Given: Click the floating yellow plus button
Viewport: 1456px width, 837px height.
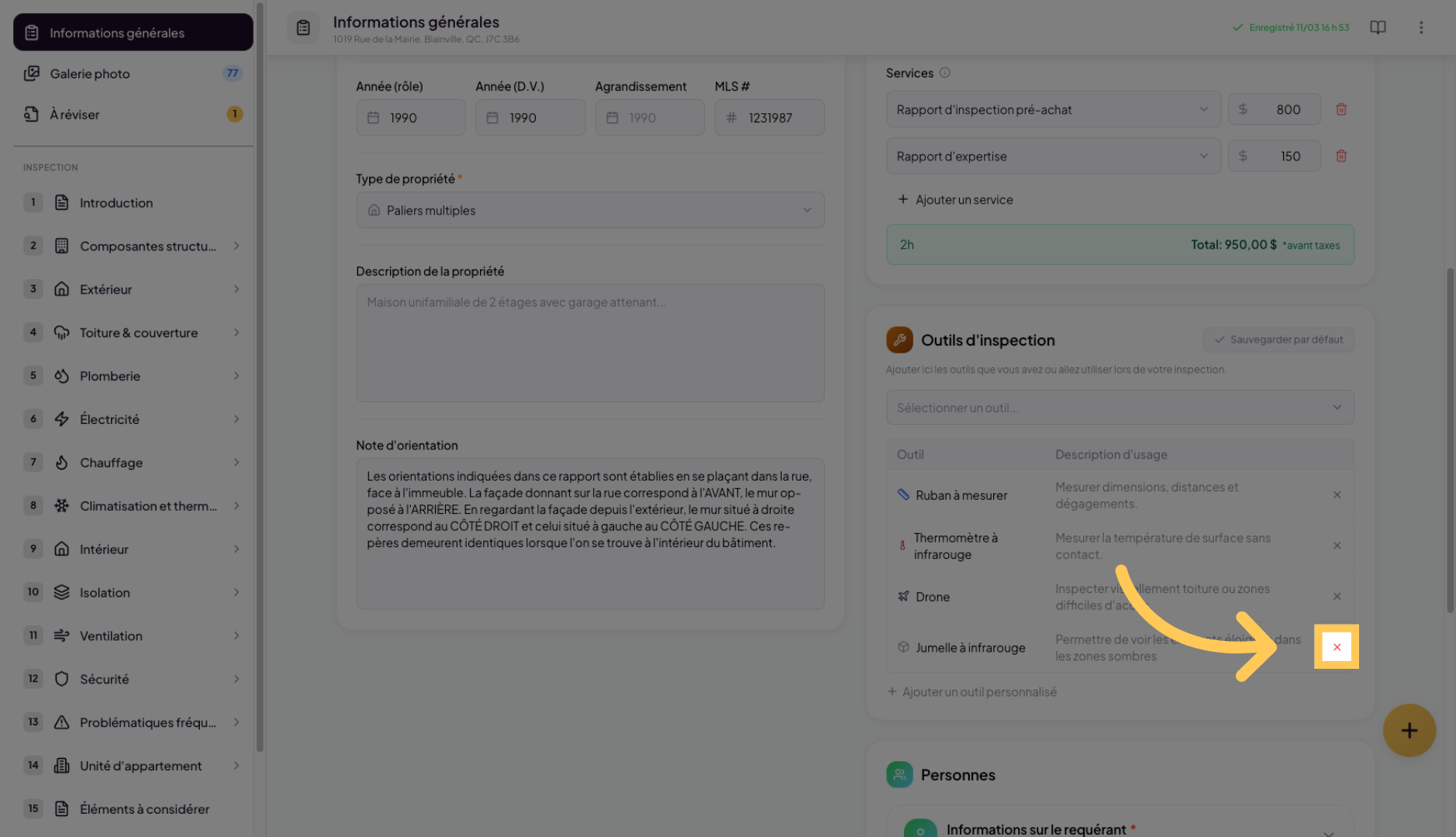Looking at the screenshot, I should [x=1409, y=730].
